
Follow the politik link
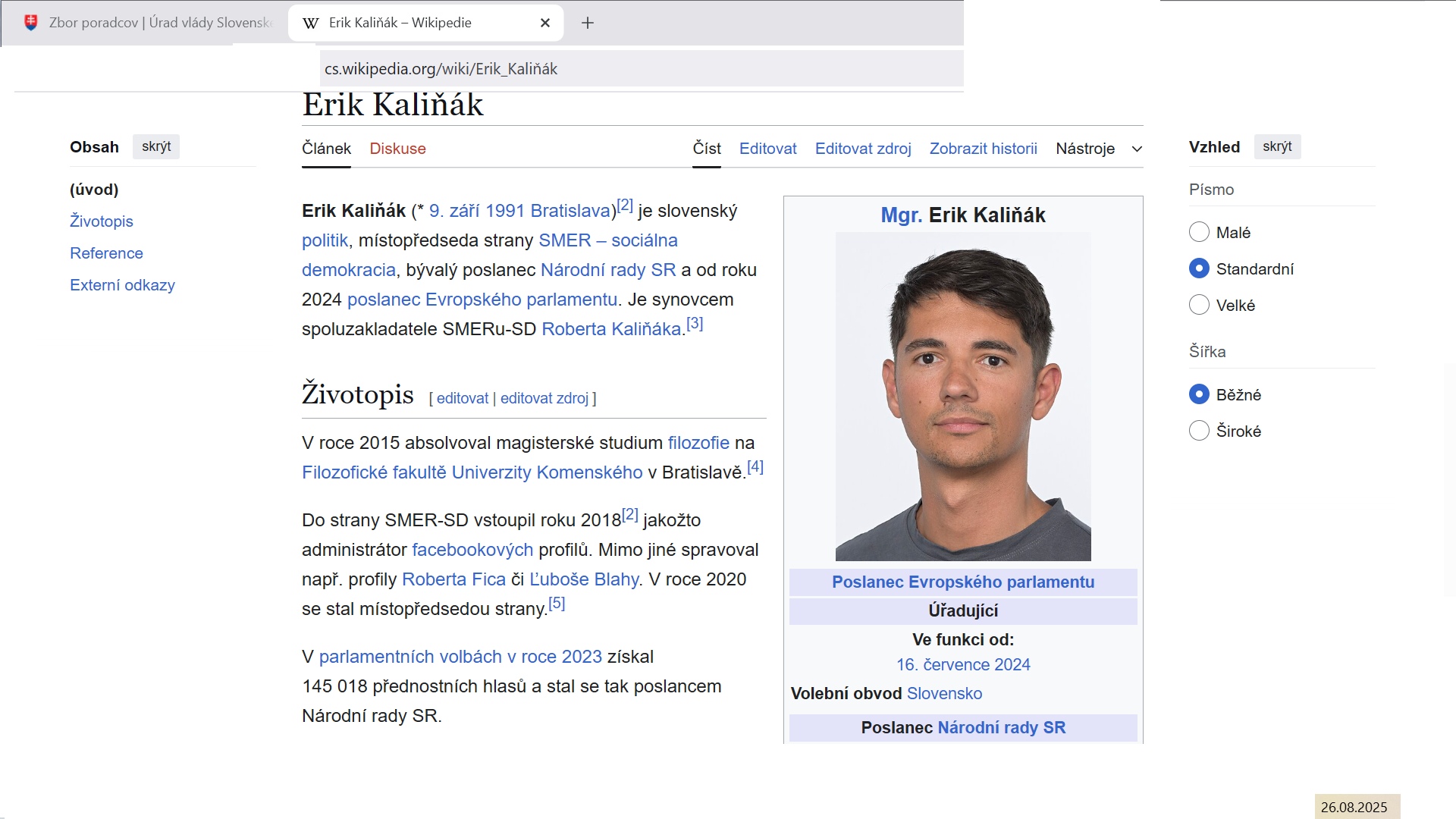(x=325, y=240)
